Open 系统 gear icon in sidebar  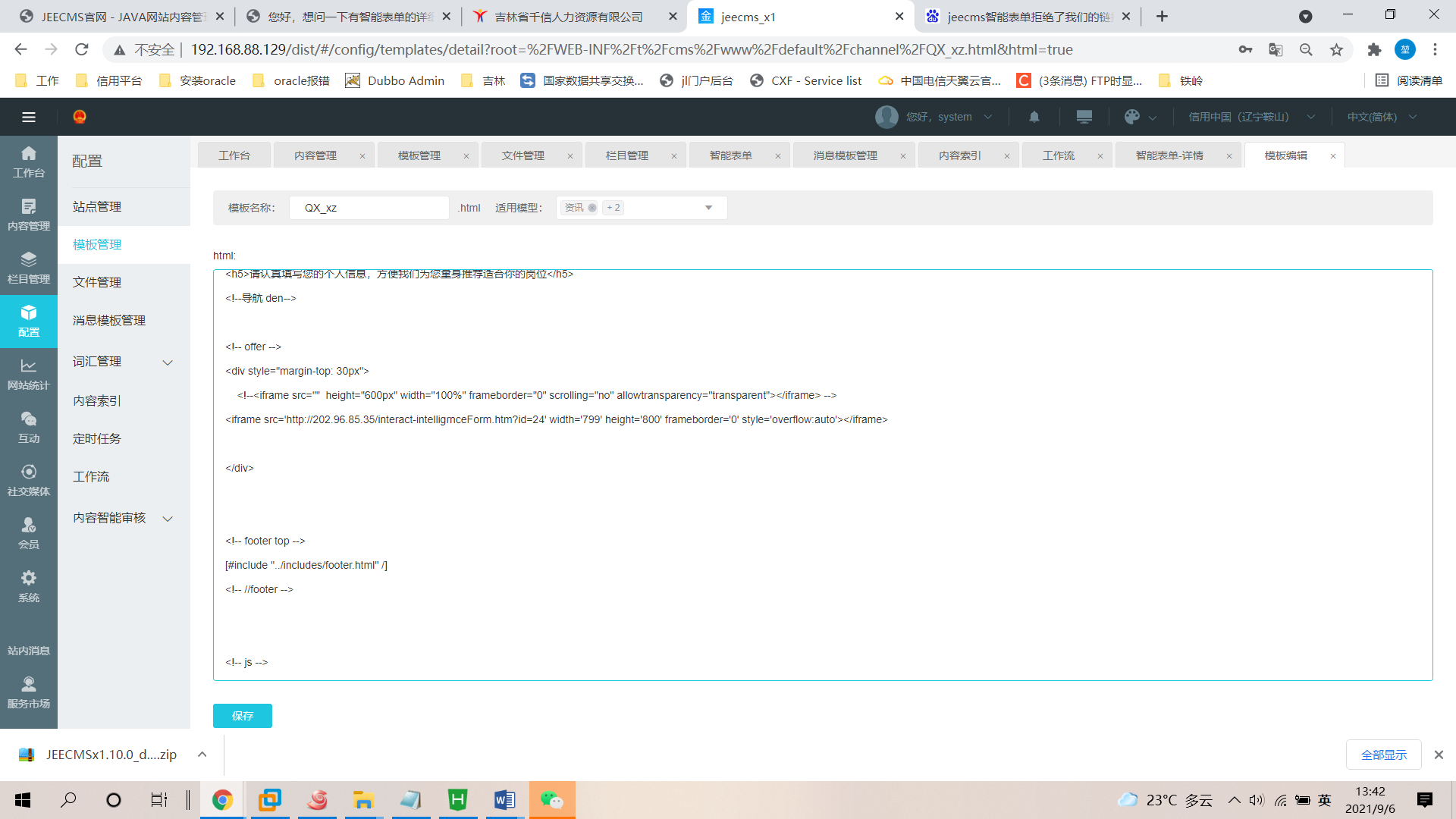pyautogui.click(x=29, y=586)
